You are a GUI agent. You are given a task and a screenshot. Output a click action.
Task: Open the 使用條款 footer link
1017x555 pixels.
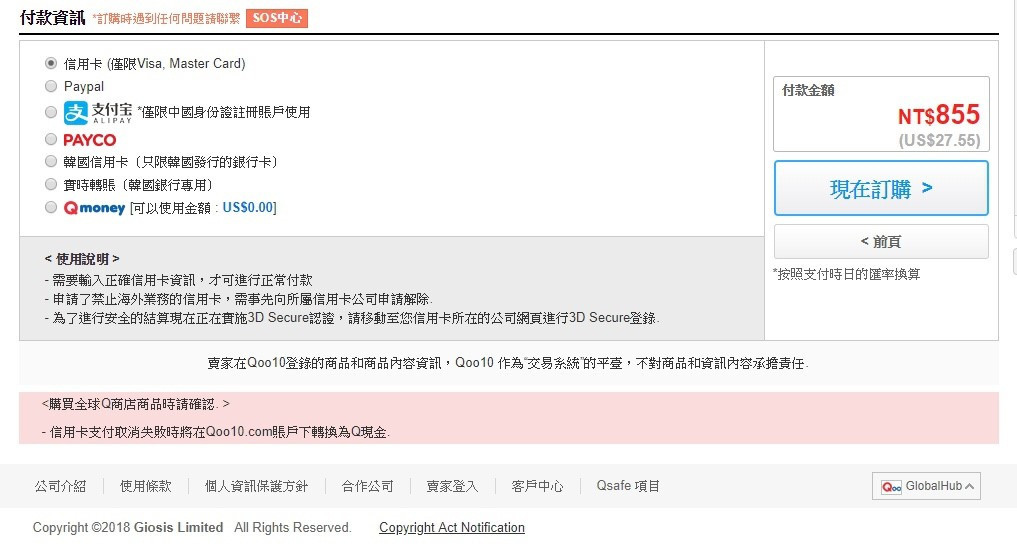coord(146,486)
